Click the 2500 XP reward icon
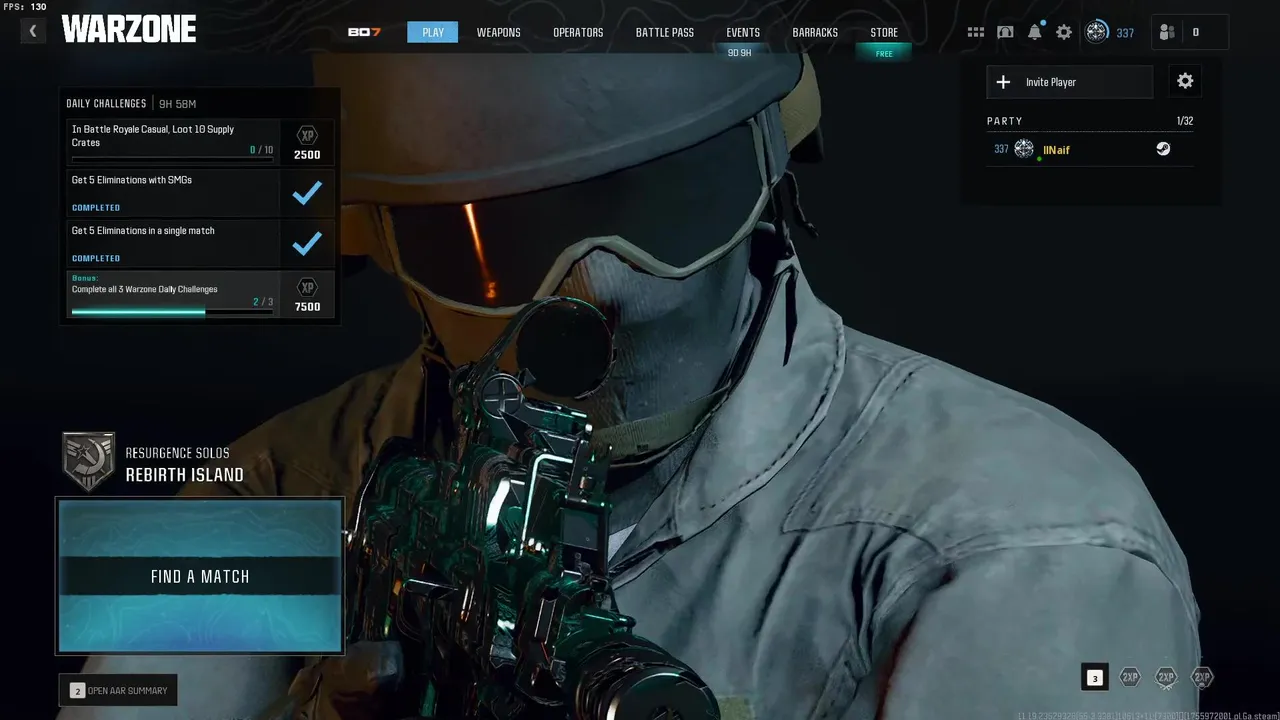1280x720 pixels. pos(307,136)
